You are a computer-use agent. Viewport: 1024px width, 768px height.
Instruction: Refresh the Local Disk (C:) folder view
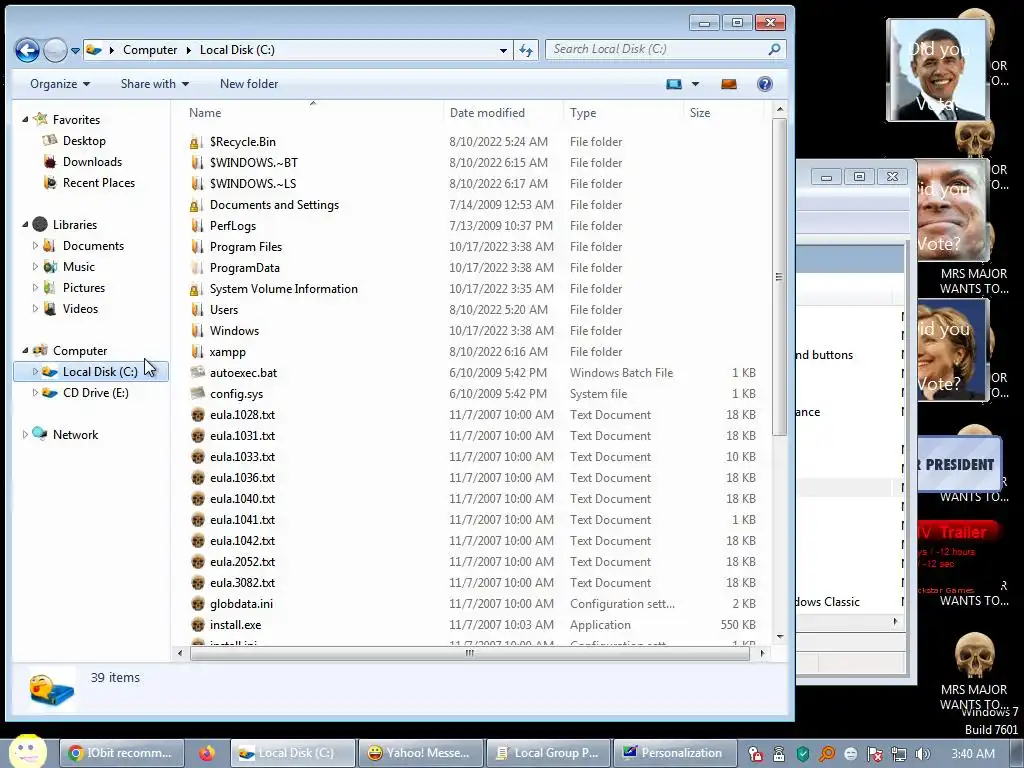coord(526,50)
